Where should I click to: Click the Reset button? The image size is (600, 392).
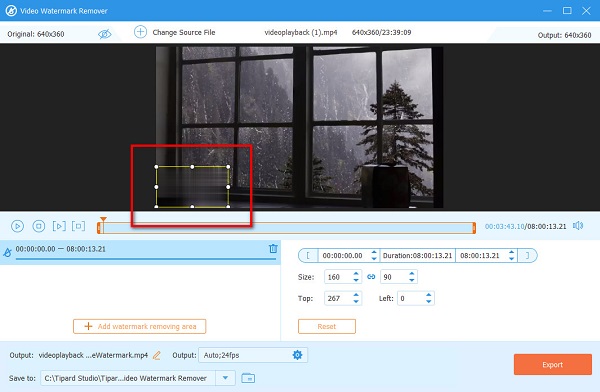(327, 327)
